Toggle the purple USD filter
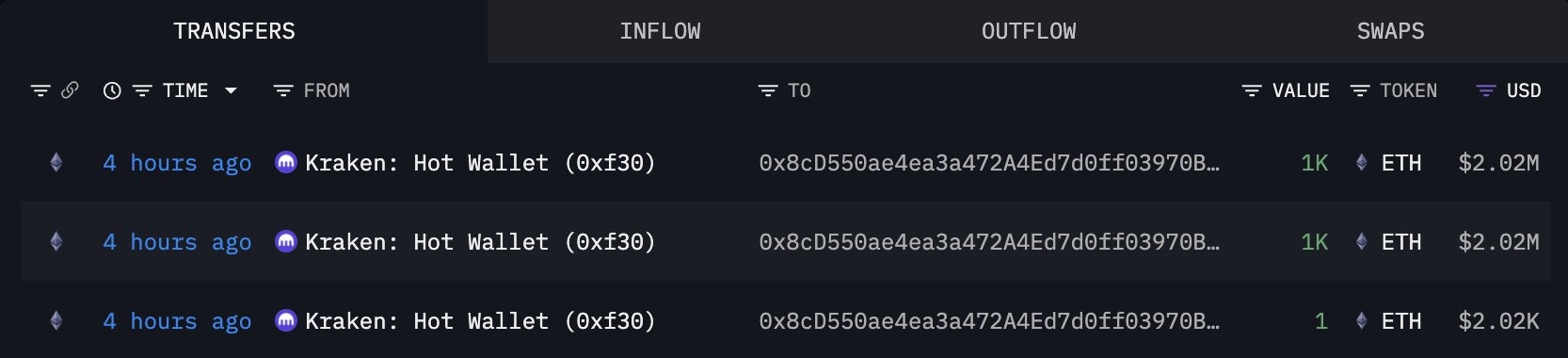The image size is (1568, 358). tap(1486, 90)
